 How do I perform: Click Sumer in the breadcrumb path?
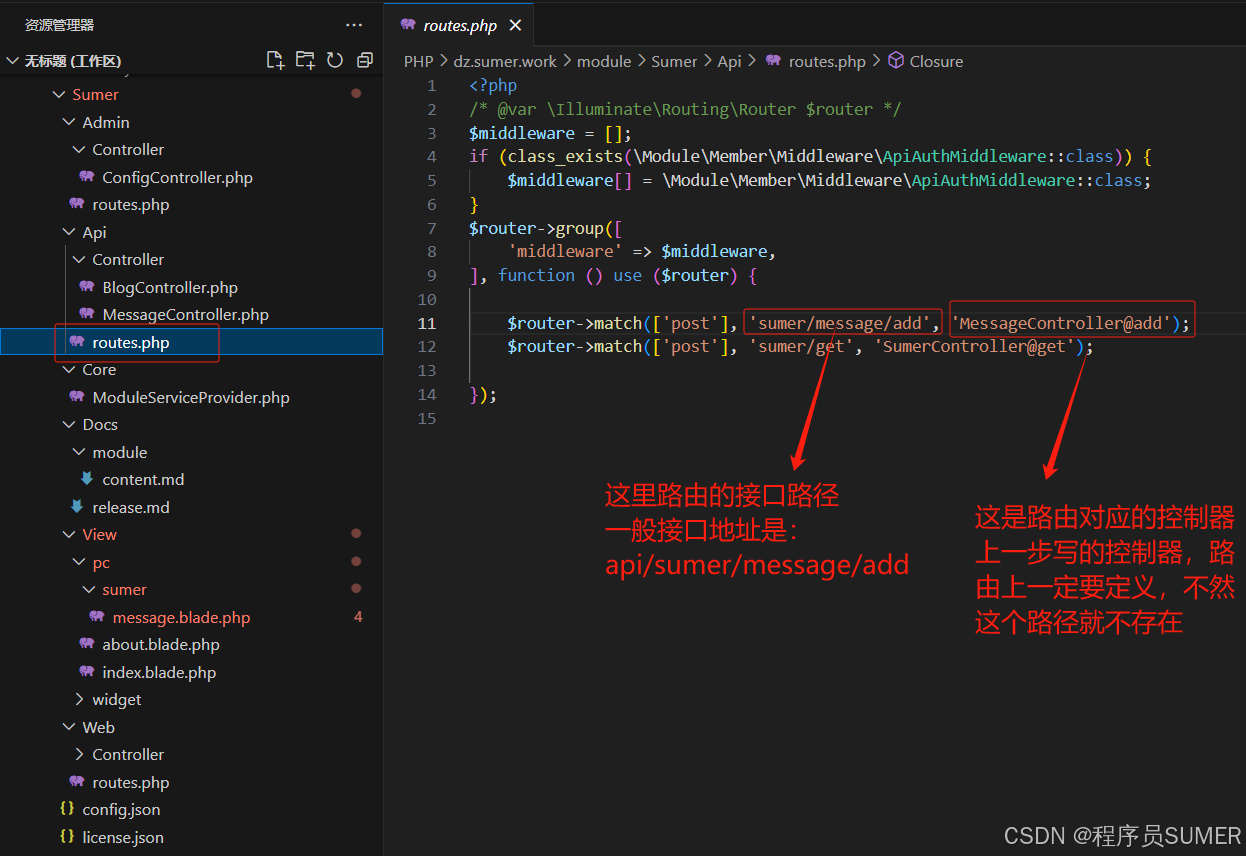pos(674,61)
